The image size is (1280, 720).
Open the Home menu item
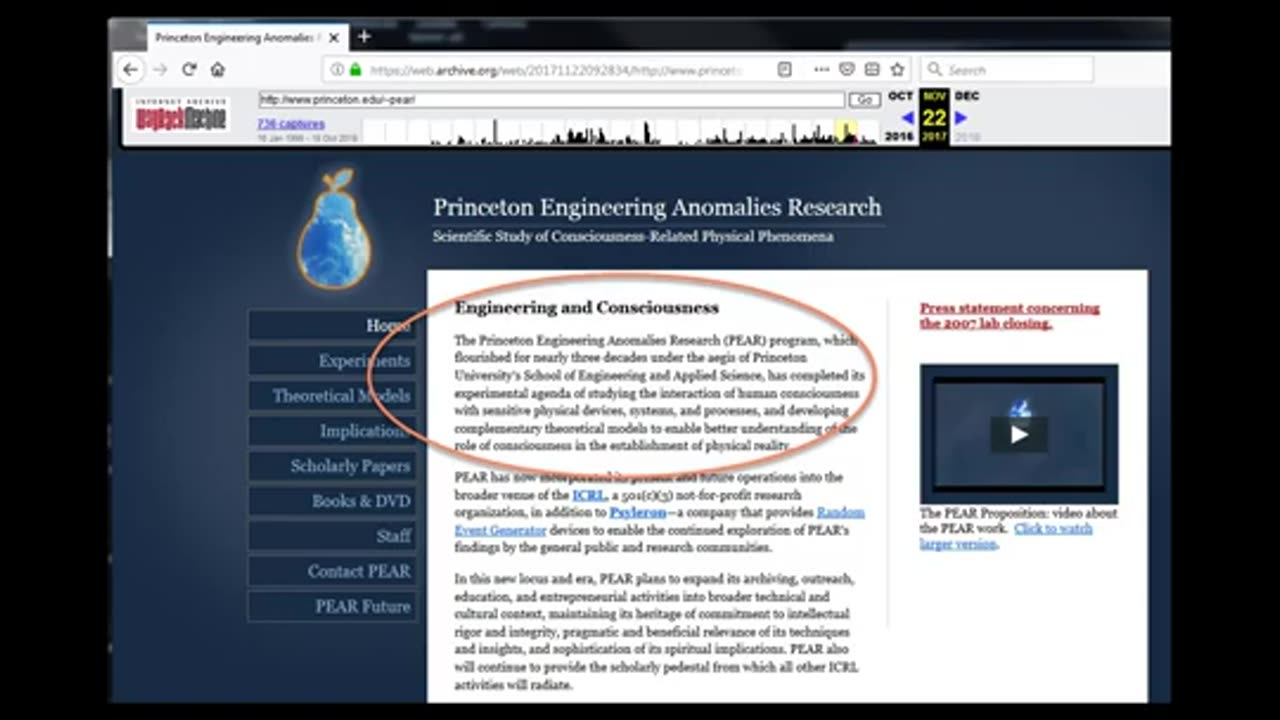(332, 325)
